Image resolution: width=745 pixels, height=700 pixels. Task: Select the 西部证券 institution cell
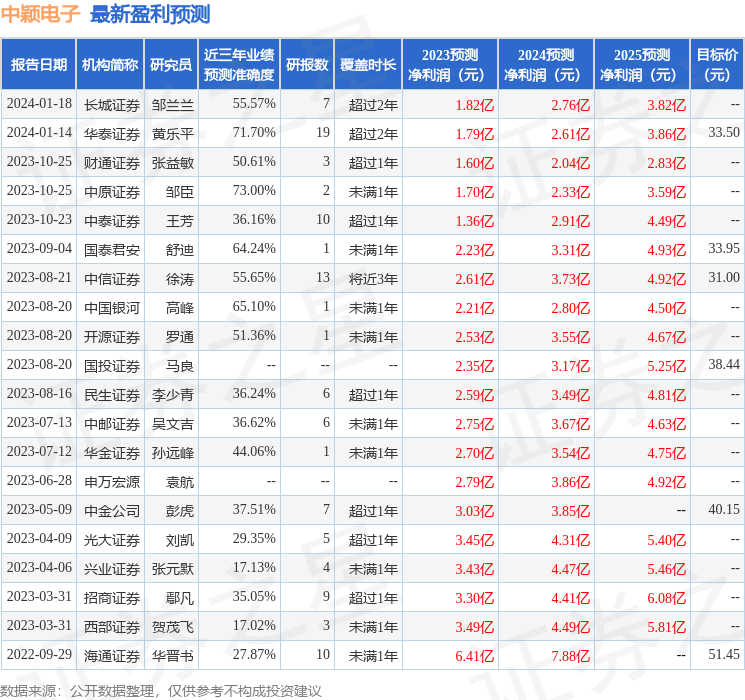point(112,627)
